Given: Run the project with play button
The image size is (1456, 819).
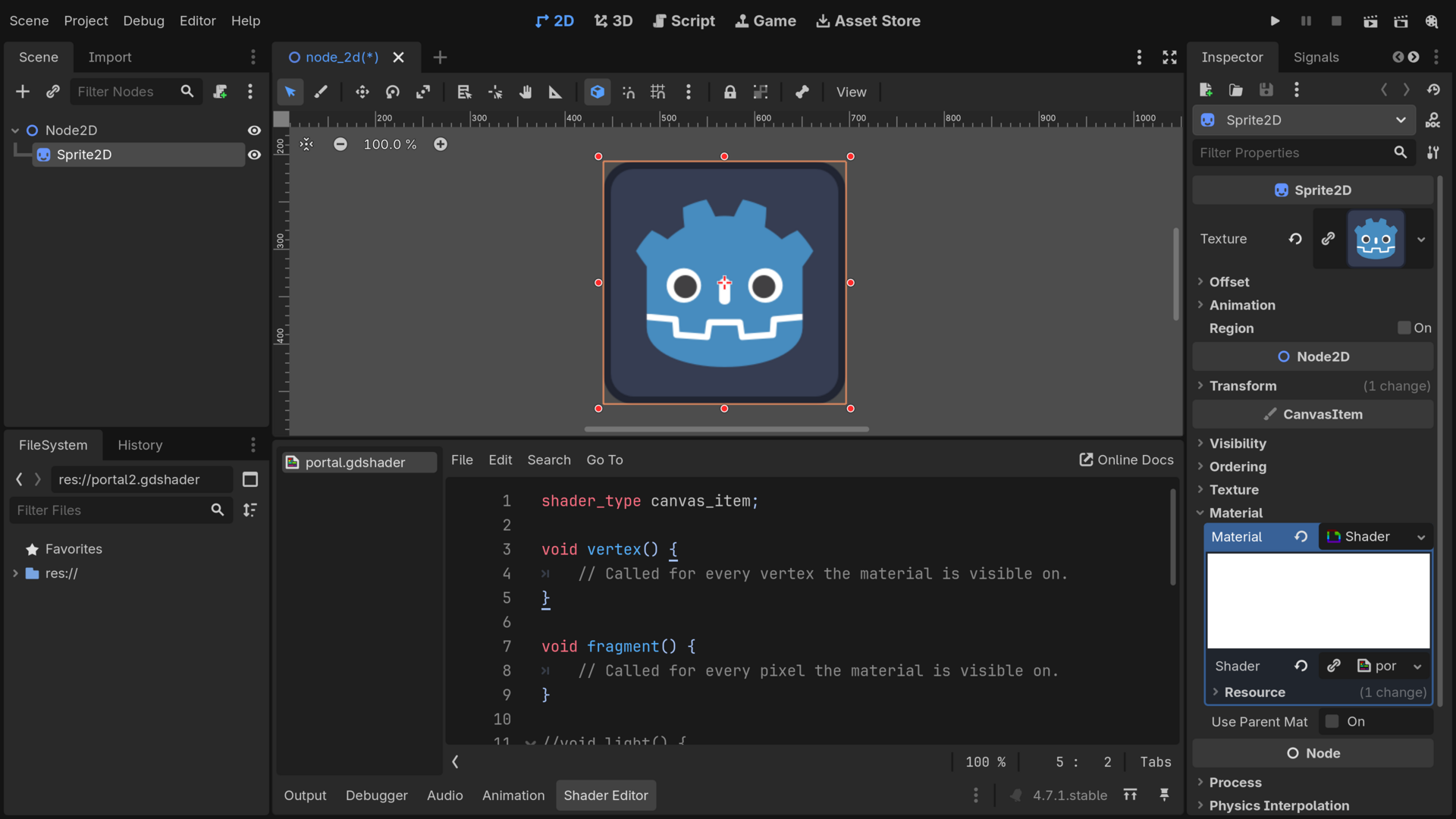Looking at the screenshot, I should coord(1276,21).
